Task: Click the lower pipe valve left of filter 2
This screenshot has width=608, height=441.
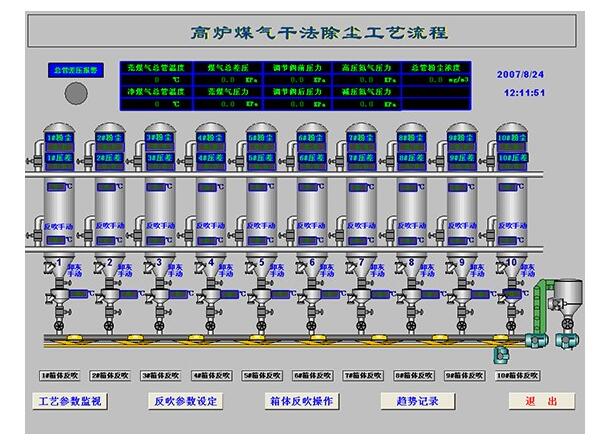Action: click(85, 235)
